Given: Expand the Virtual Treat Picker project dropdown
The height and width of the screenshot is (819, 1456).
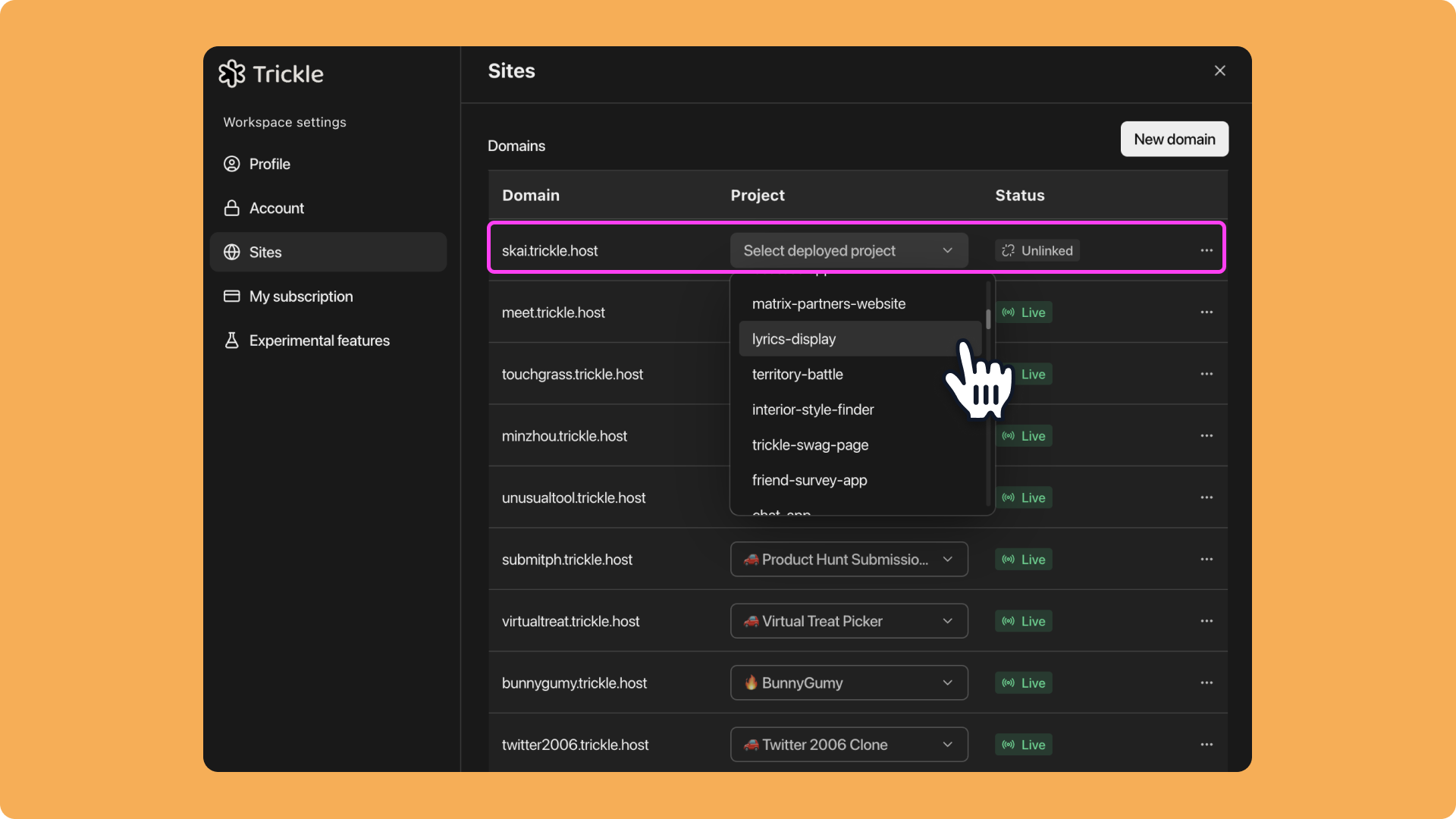Looking at the screenshot, I should click(x=849, y=621).
